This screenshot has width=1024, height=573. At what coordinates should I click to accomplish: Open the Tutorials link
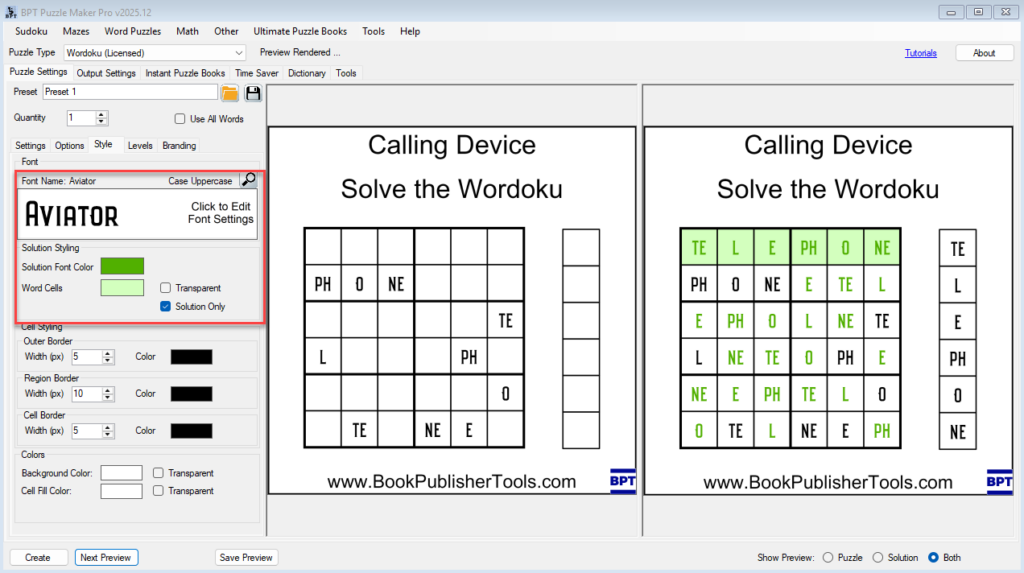920,53
